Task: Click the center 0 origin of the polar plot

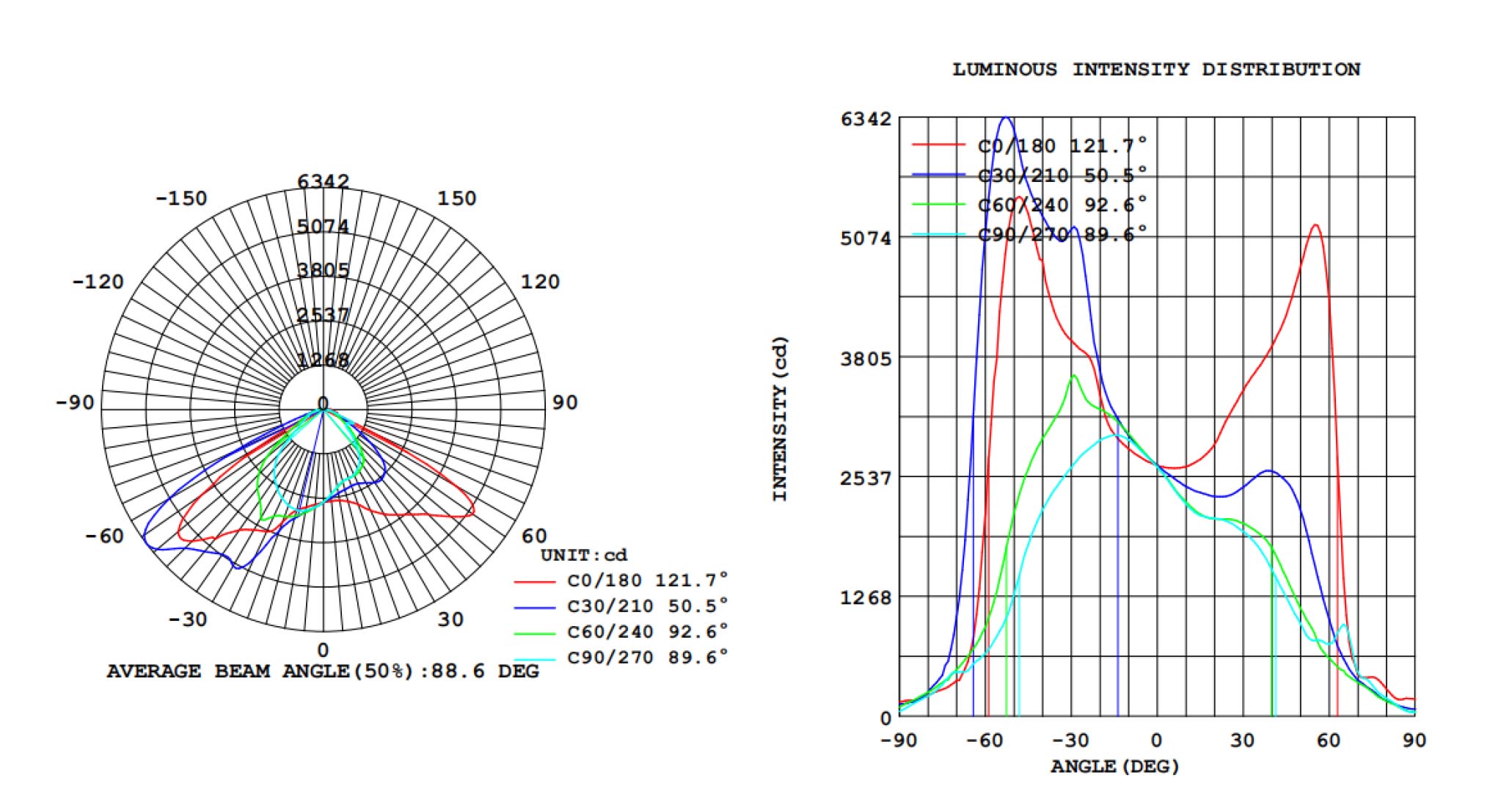Action: click(x=323, y=404)
